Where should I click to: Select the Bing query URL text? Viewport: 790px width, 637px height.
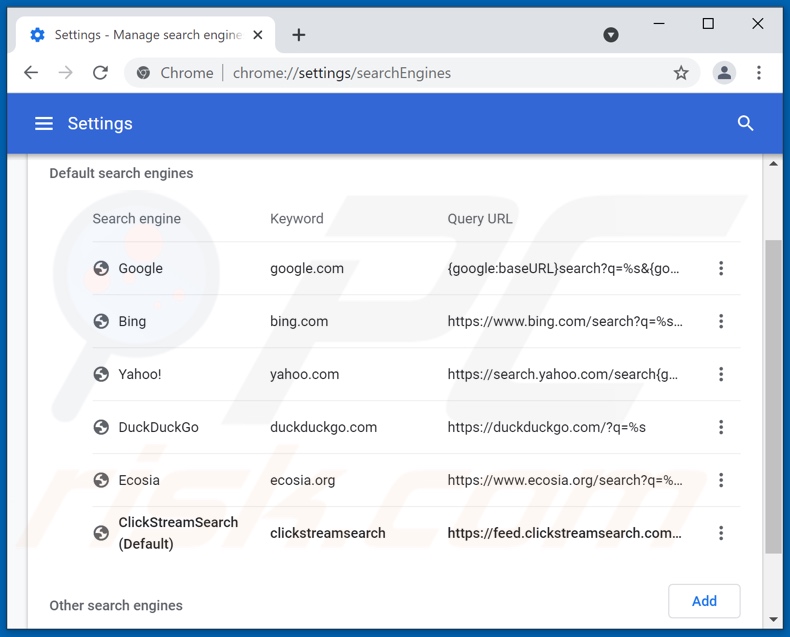tap(565, 321)
